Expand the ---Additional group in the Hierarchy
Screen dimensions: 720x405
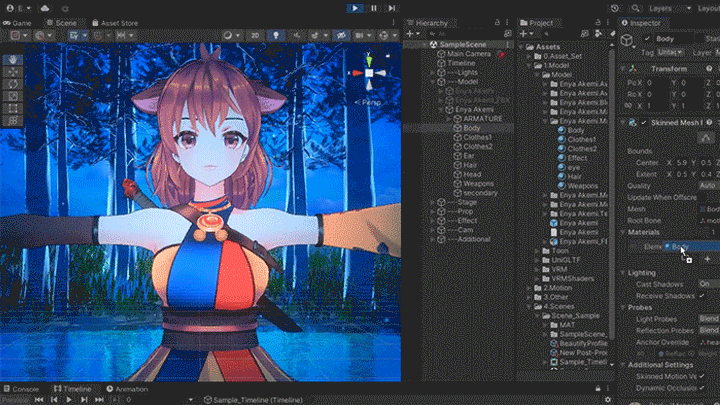click(x=432, y=239)
